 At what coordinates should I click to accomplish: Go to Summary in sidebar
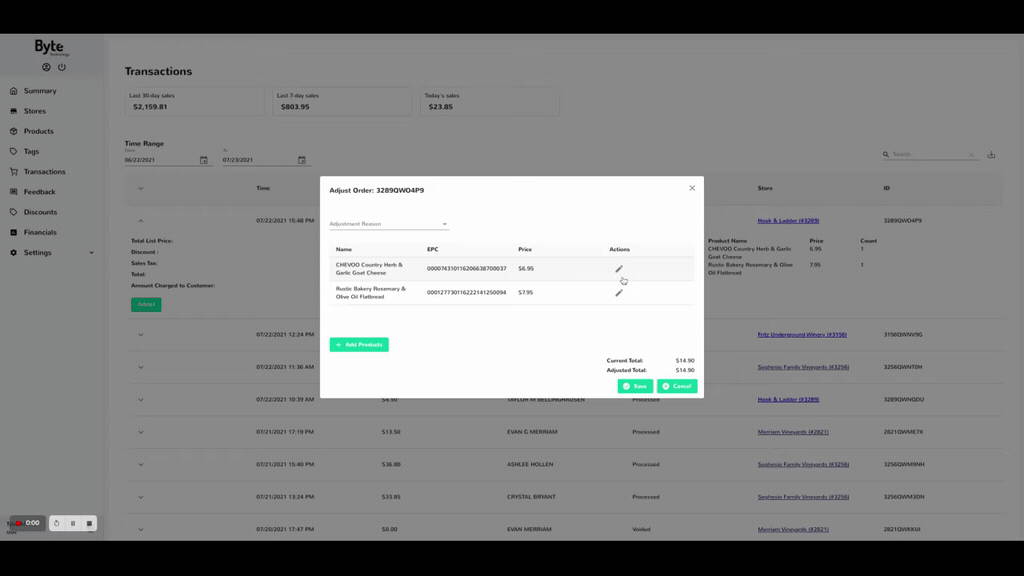click(x=40, y=91)
